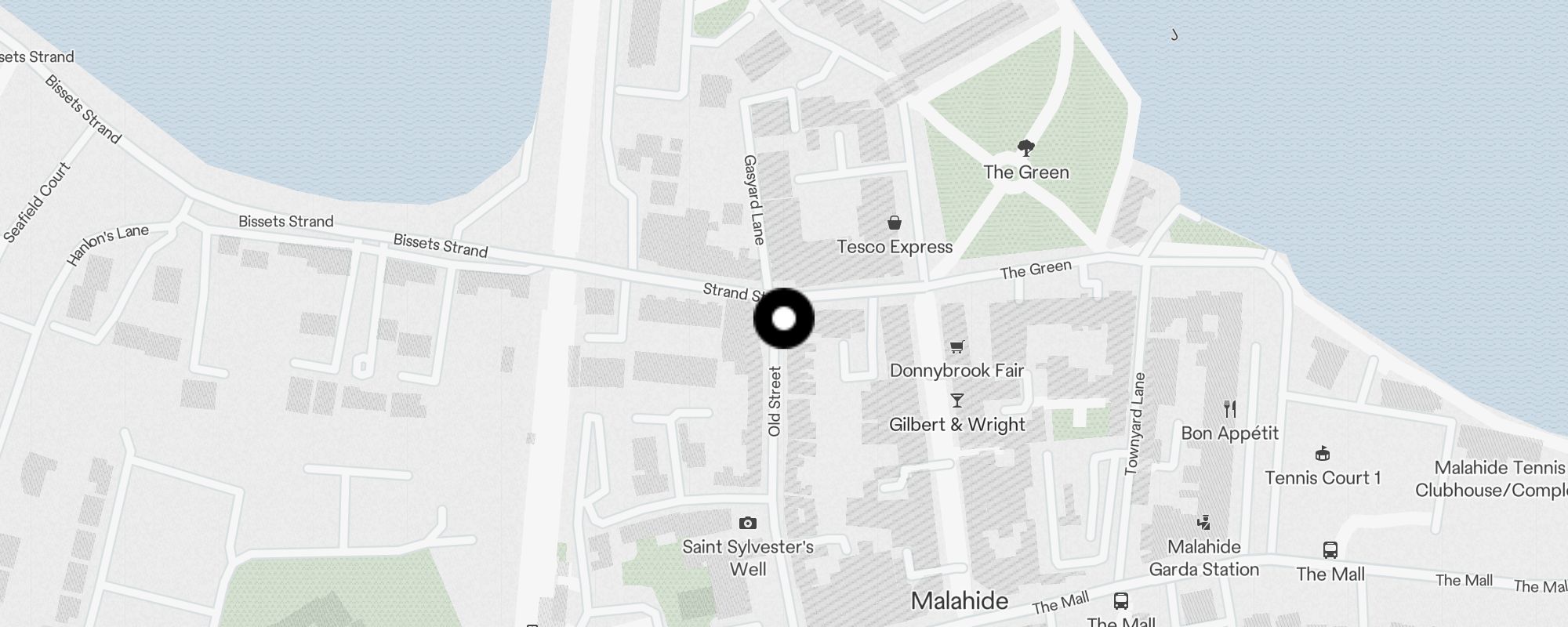Click the camera icon above Saint Sylvester's Well
The image size is (1568, 627).
(x=748, y=523)
